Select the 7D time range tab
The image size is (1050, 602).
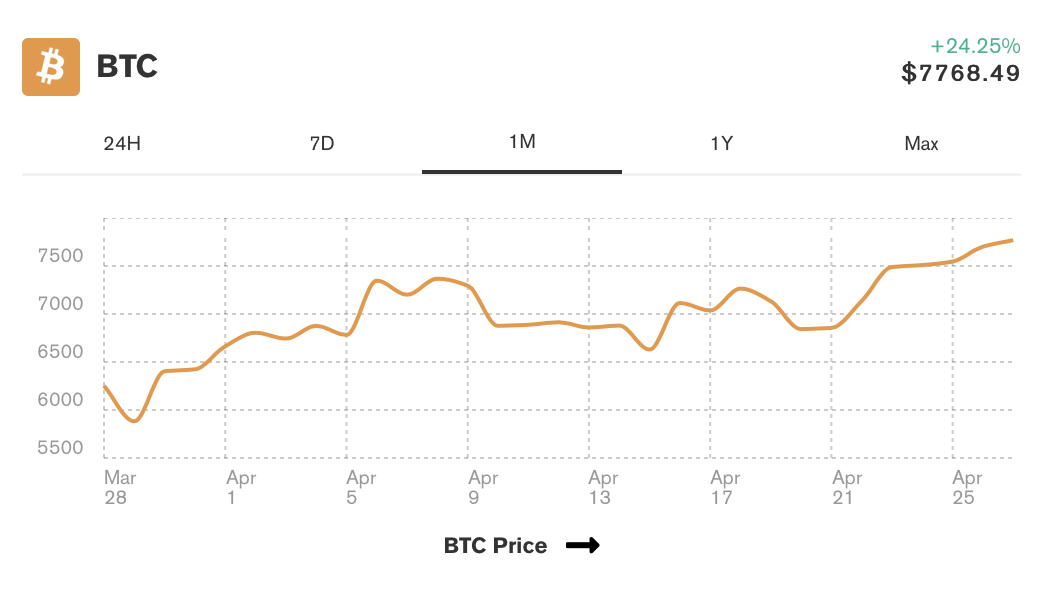[322, 143]
